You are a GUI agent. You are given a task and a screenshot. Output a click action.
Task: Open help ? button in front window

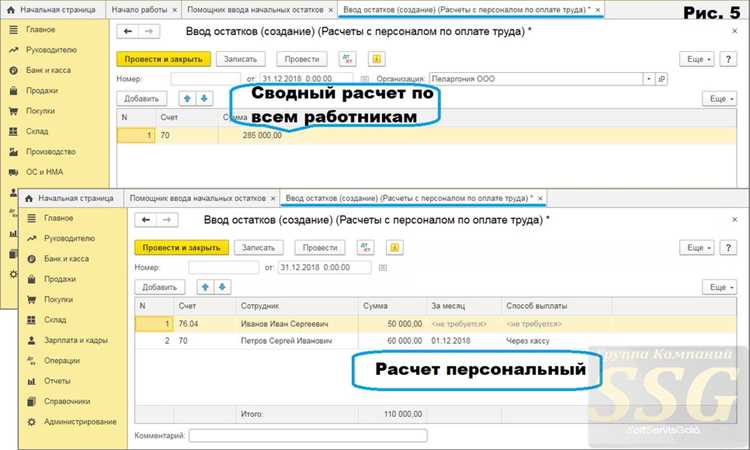pyautogui.click(x=728, y=247)
